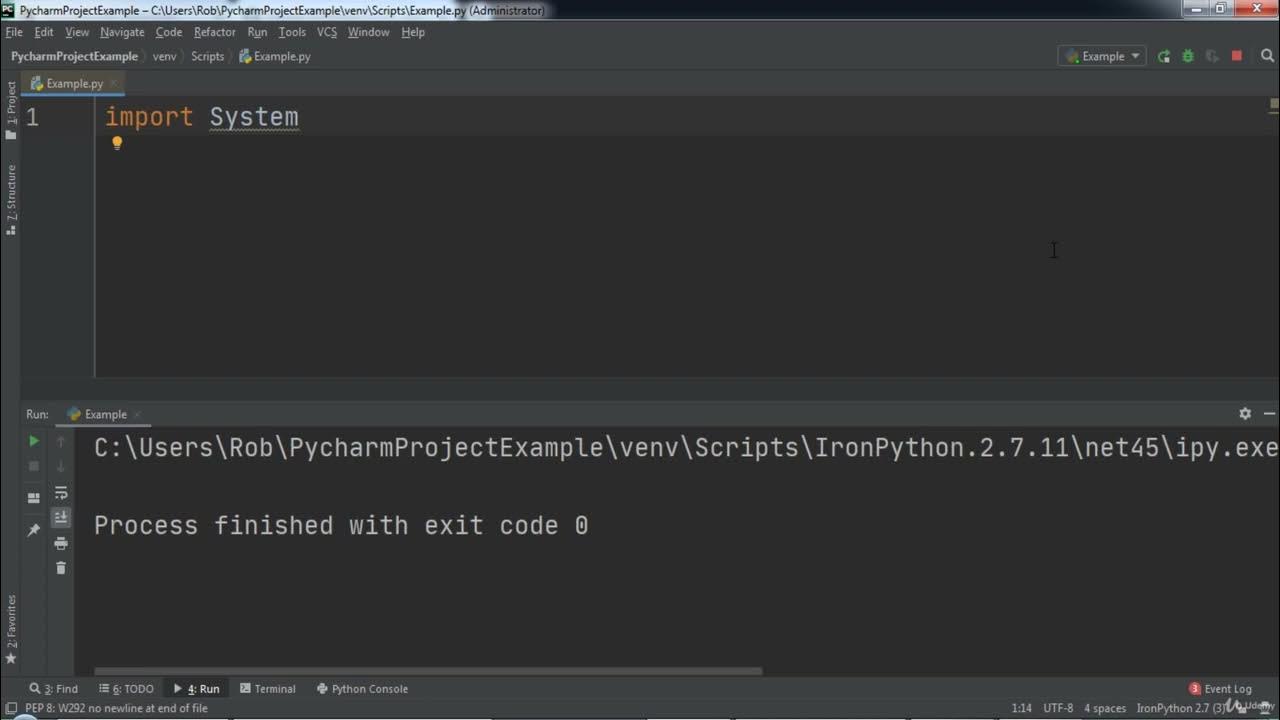Open the Help menu

coord(413,32)
